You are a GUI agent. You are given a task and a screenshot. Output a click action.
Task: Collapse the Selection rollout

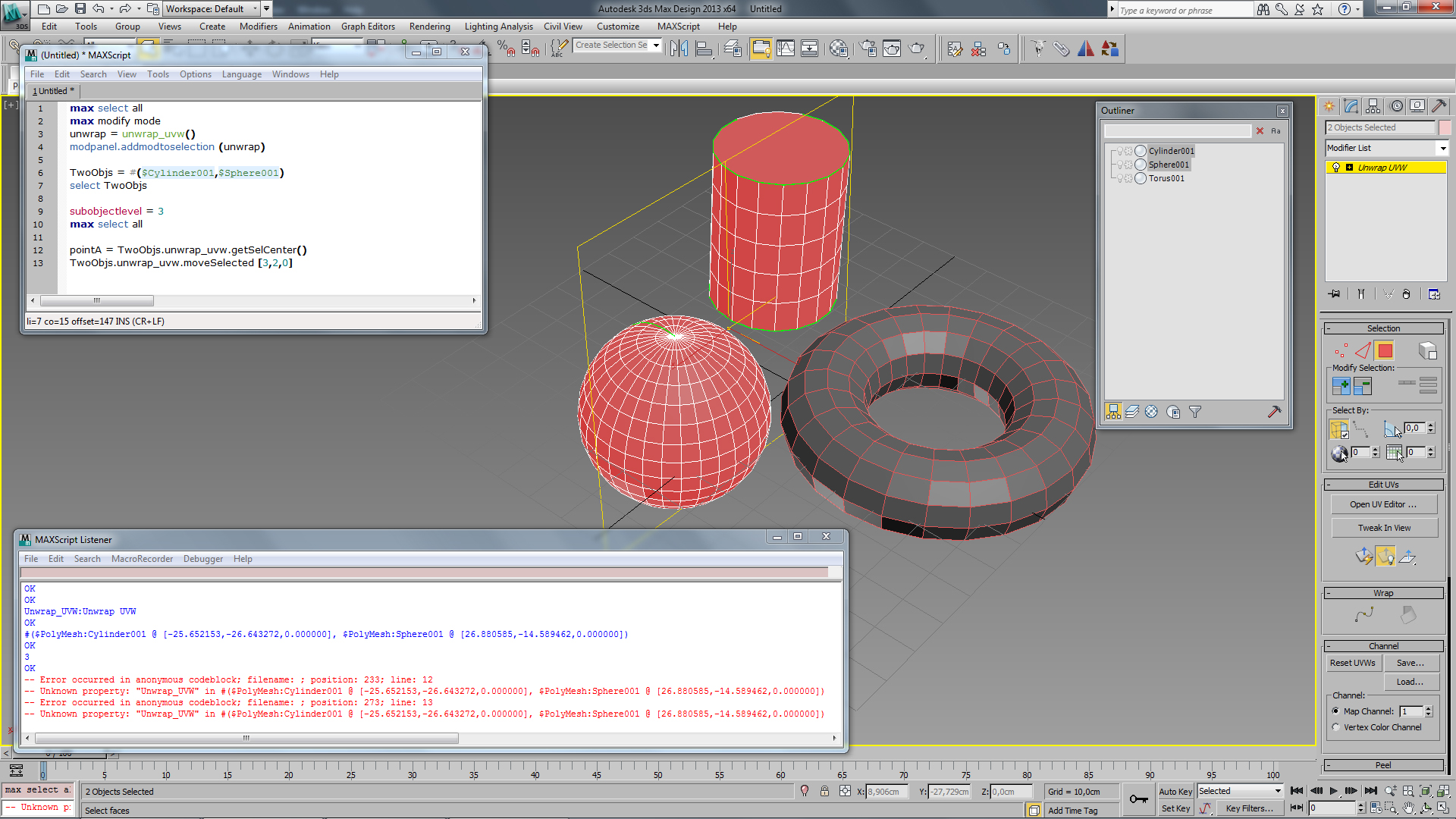coord(1384,328)
